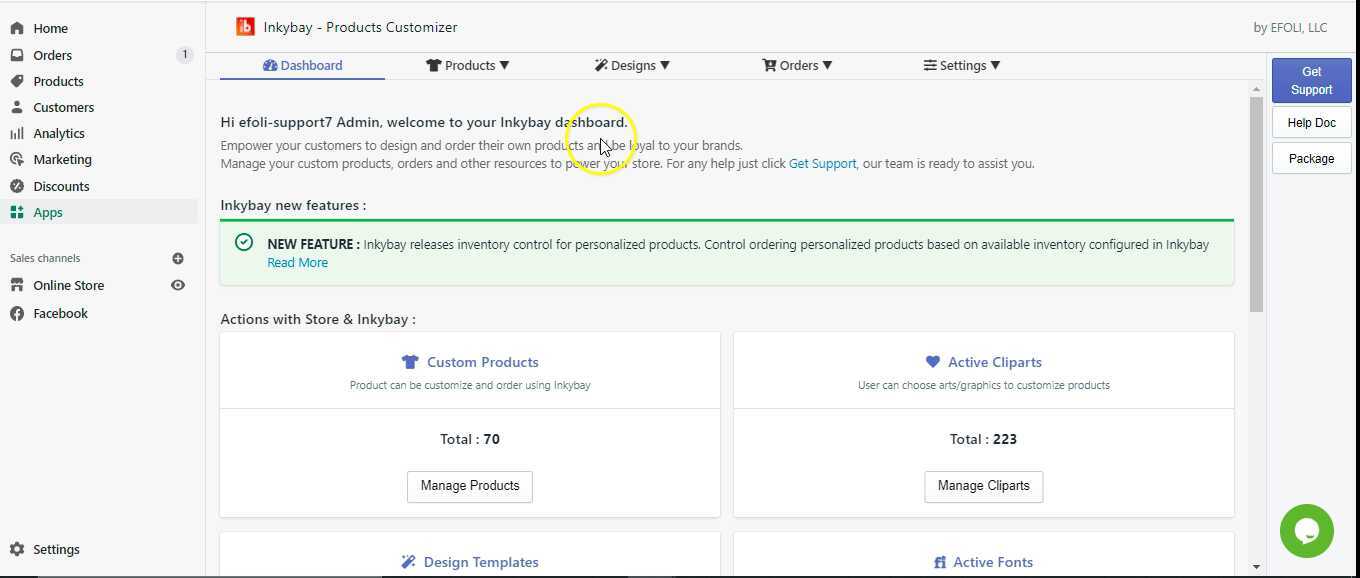The width and height of the screenshot is (1360, 578).
Task: Click the 'Total : 223' text
Action: [983, 439]
